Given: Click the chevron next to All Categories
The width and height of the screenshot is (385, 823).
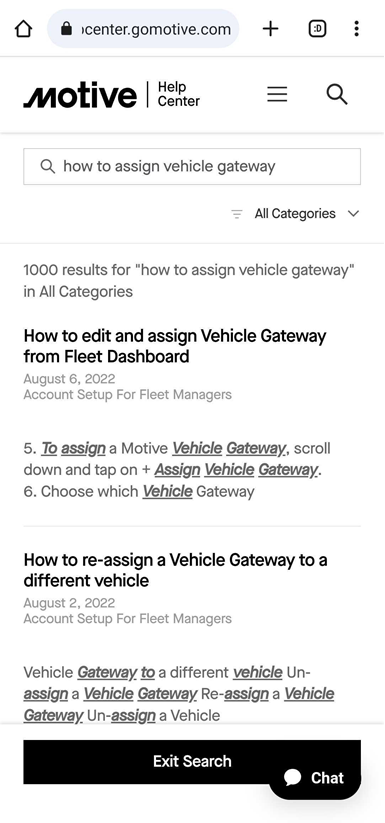Looking at the screenshot, I should pos(354,214).
